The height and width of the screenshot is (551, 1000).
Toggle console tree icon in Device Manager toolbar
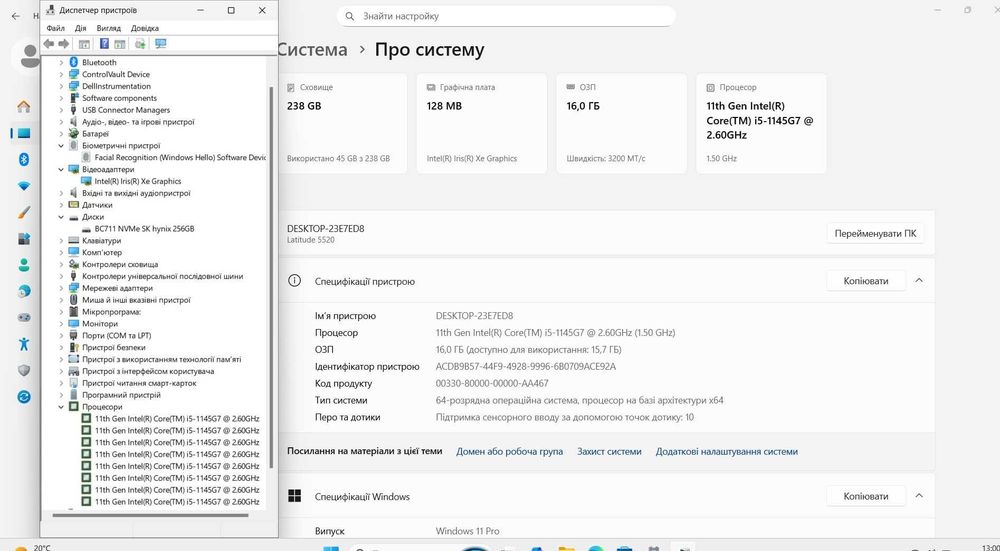[x=84, y=43]
